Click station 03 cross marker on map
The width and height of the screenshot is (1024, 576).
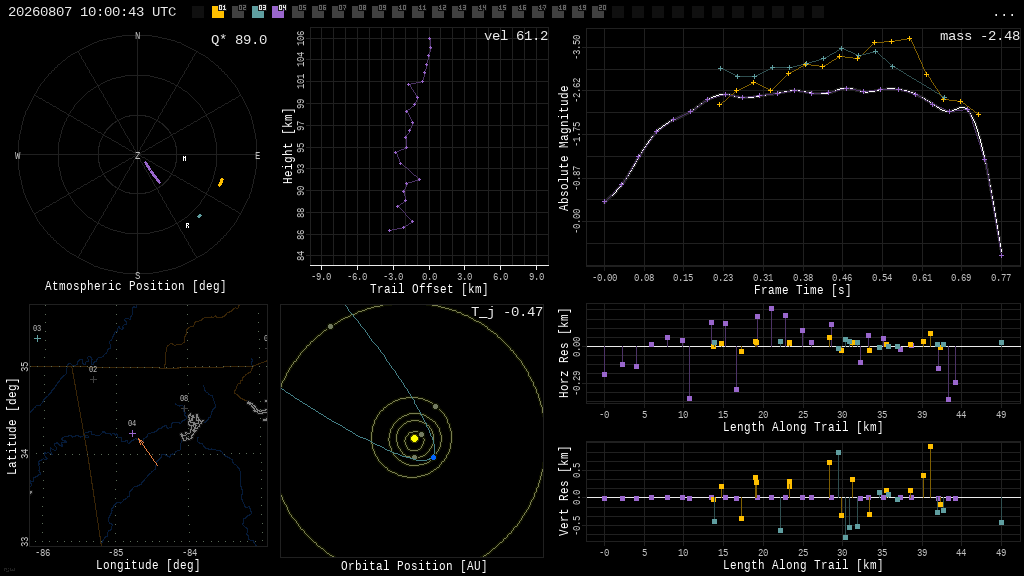point(37,338)
